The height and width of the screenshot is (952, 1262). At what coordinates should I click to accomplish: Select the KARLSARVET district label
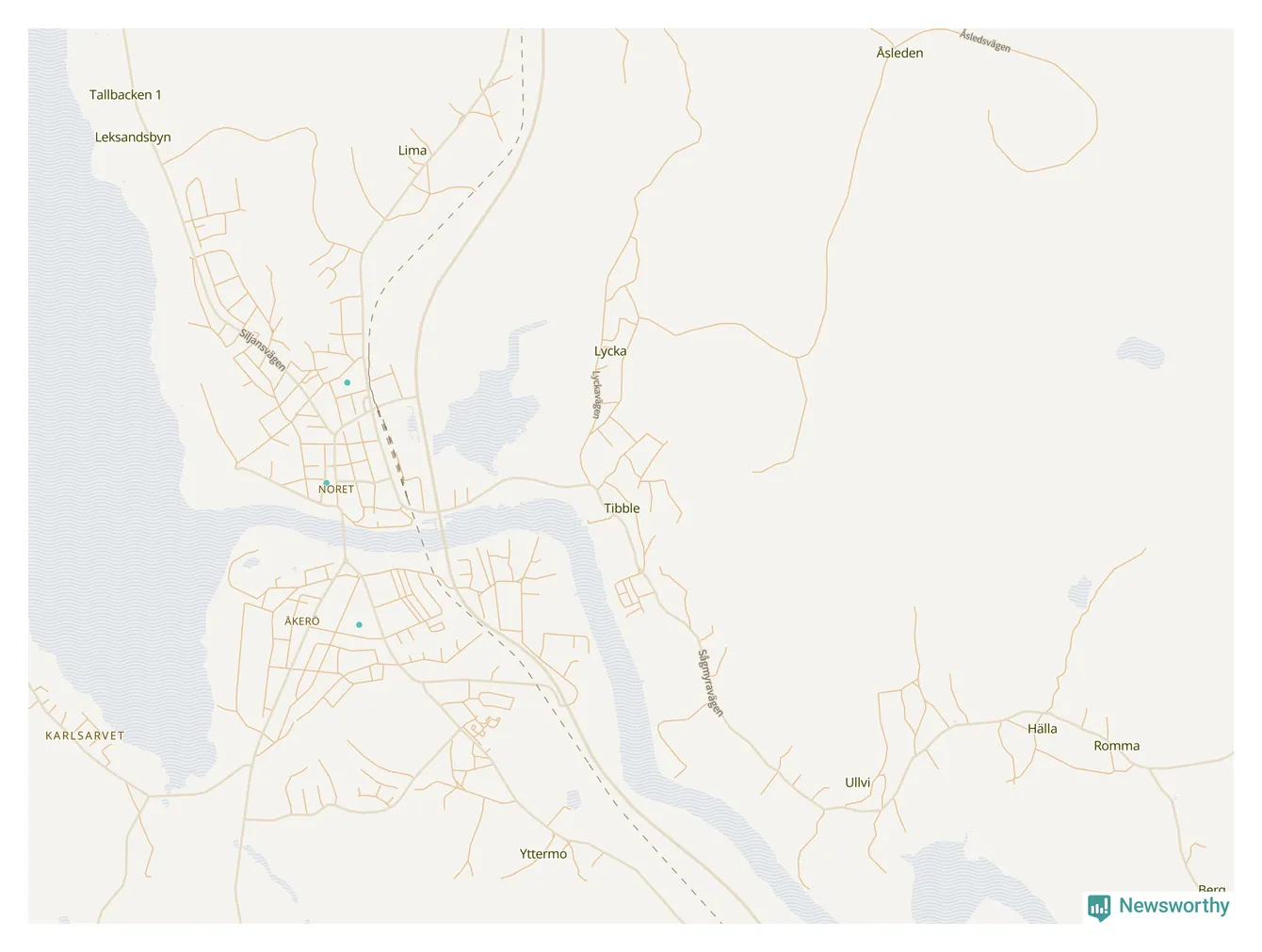click(85, 735)
